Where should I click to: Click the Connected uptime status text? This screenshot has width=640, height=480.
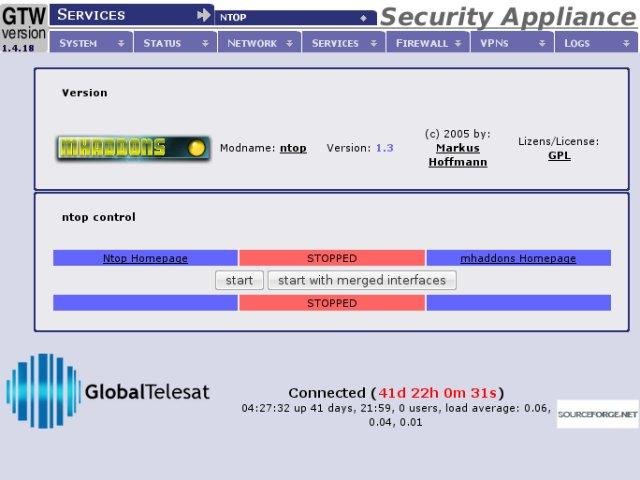396,393
